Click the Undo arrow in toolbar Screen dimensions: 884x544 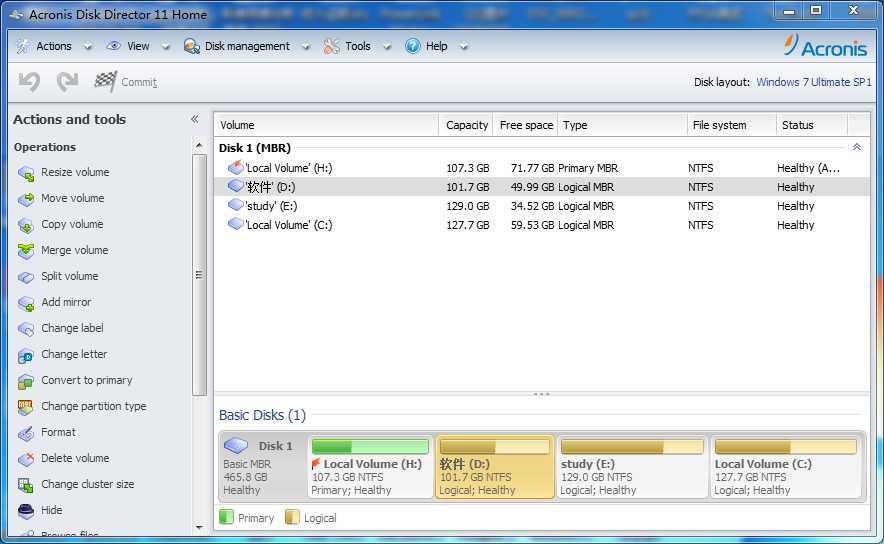[x=29, y=82]
